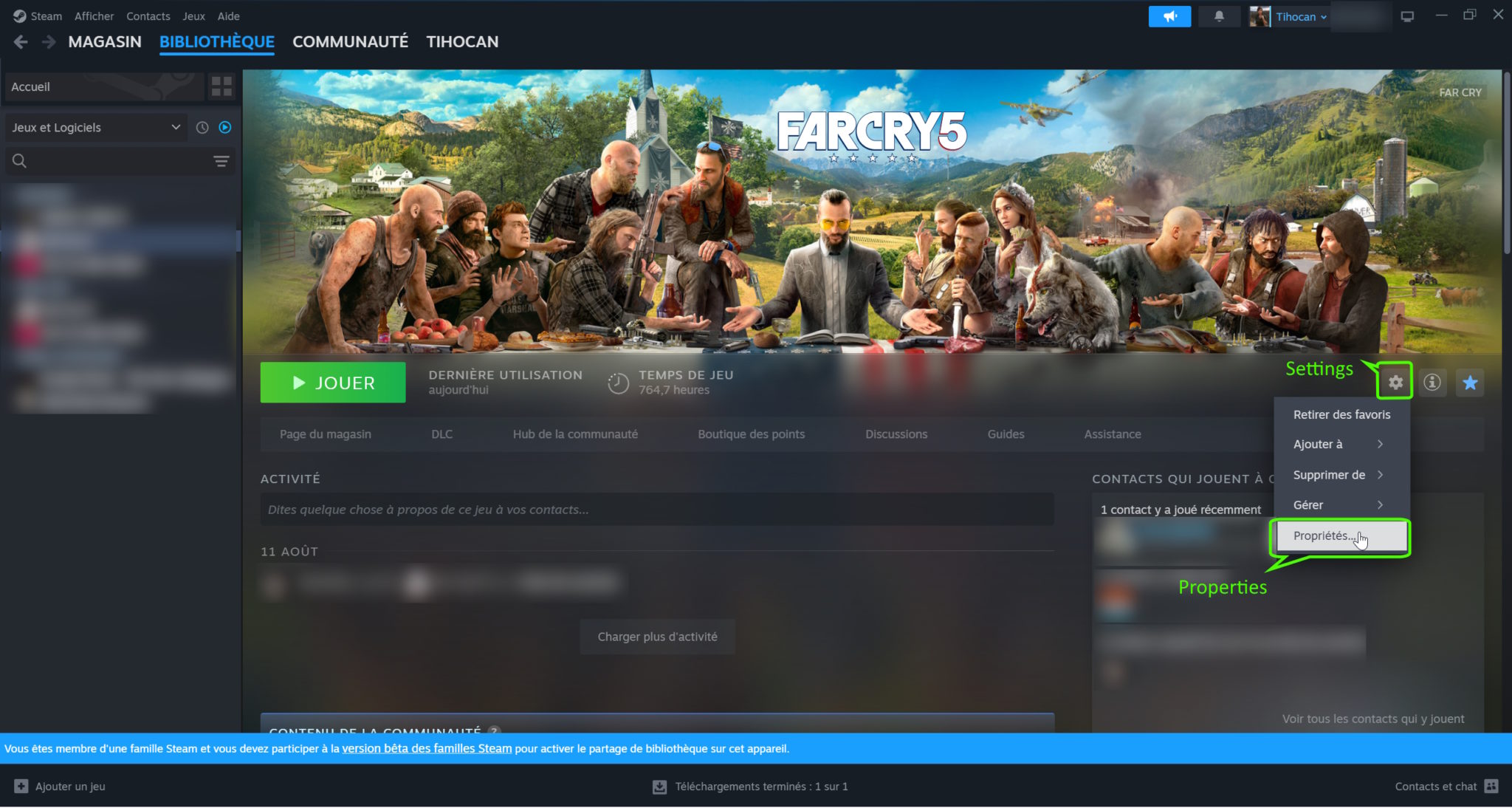Expand Ajouter à submenu
1512x808 pixels.
1337,444
